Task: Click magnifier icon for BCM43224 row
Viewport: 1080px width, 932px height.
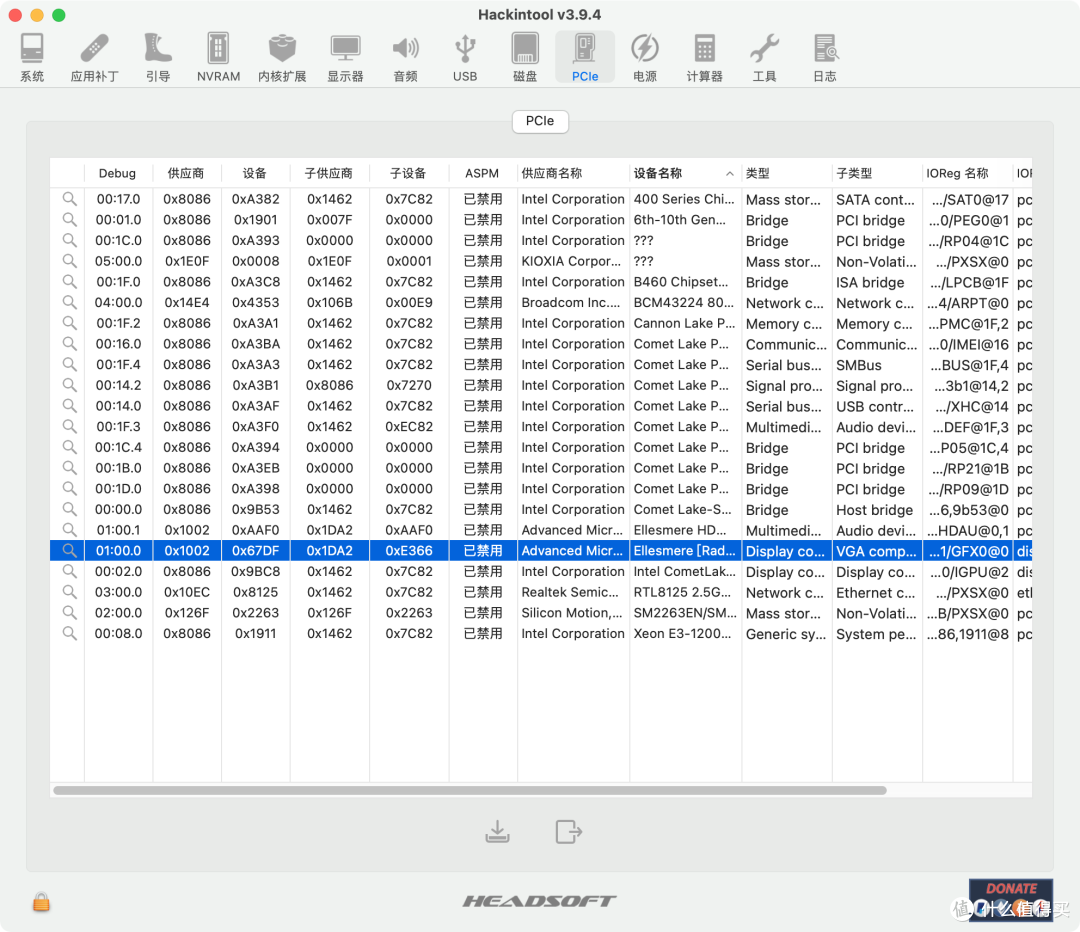Action: [x=70, y=302]
